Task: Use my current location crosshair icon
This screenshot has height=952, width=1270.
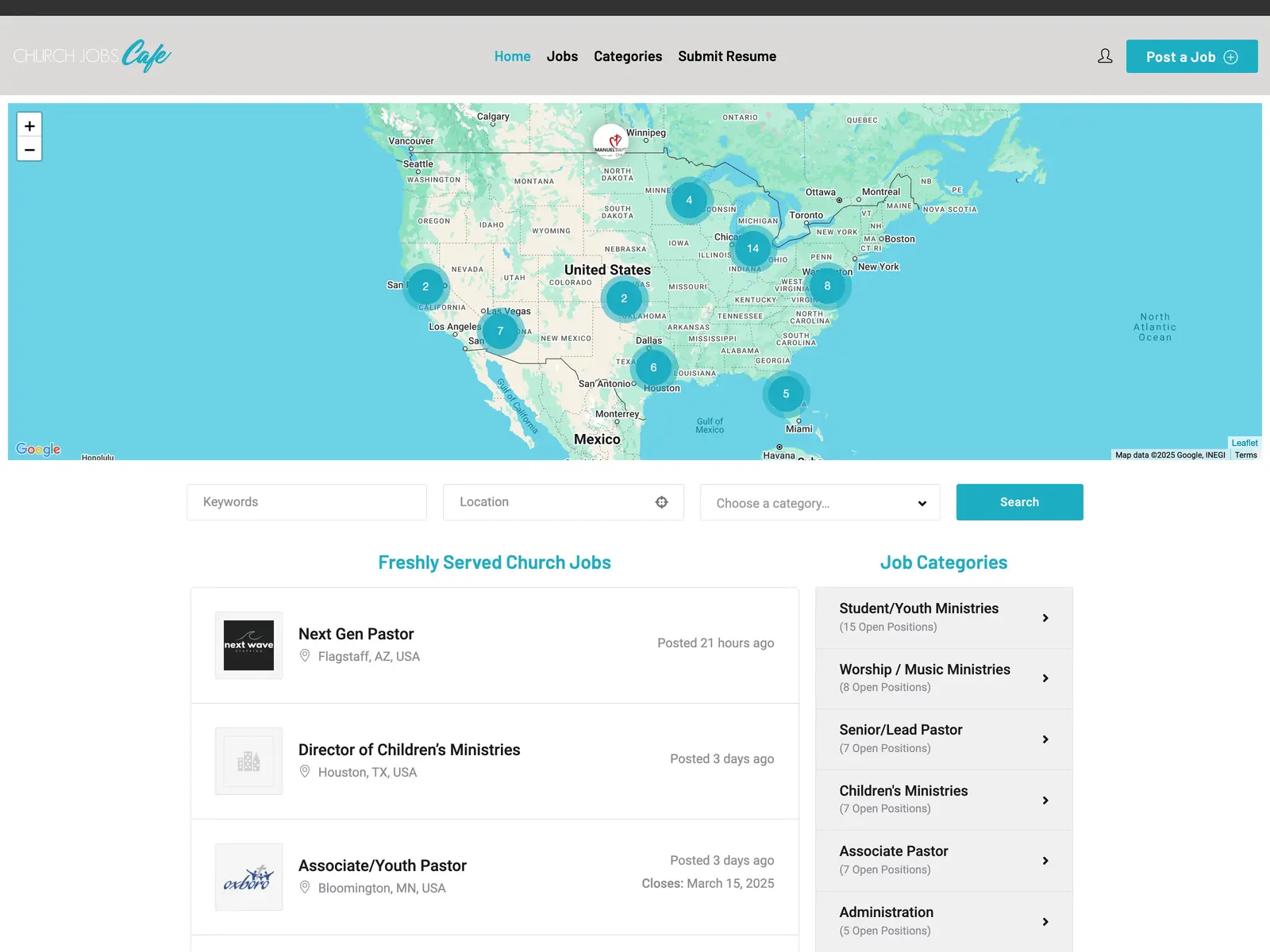Action: tap(661, 502)
